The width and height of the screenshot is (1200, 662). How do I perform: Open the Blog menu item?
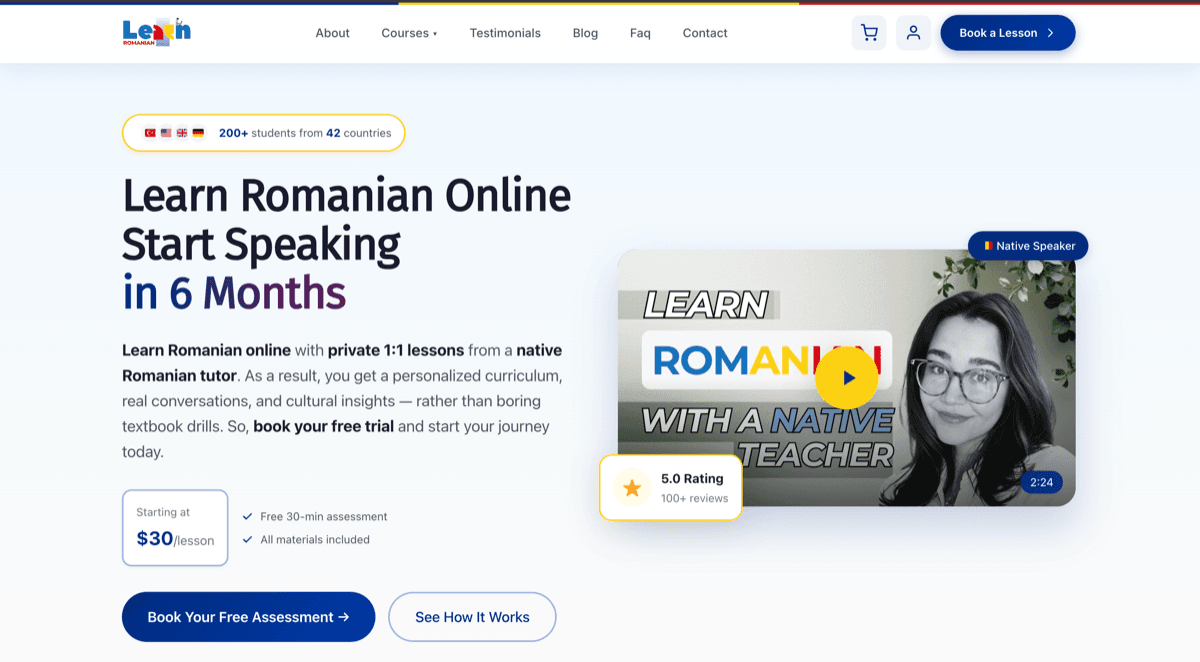point(585,32)
